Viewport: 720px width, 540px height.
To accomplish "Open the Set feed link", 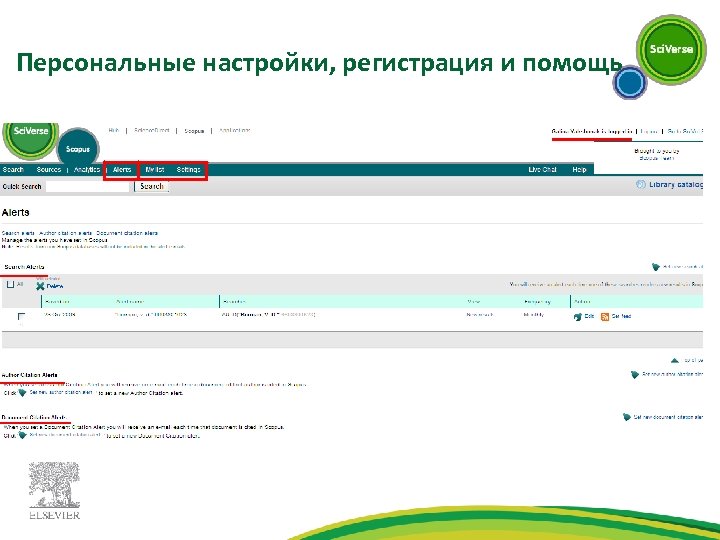I will coord(621,316).
